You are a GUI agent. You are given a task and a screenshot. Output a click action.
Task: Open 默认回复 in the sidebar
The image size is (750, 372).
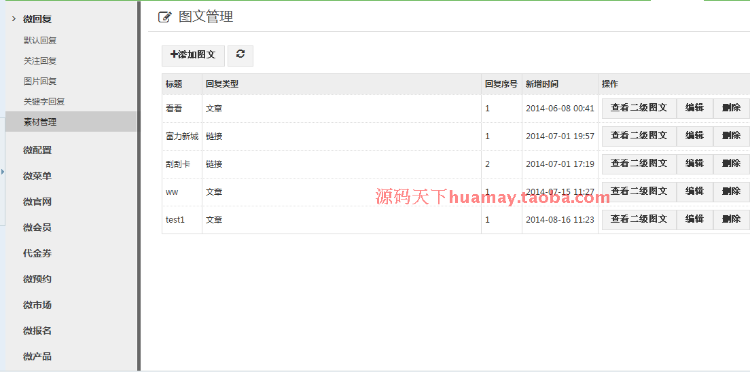[40, 41]
